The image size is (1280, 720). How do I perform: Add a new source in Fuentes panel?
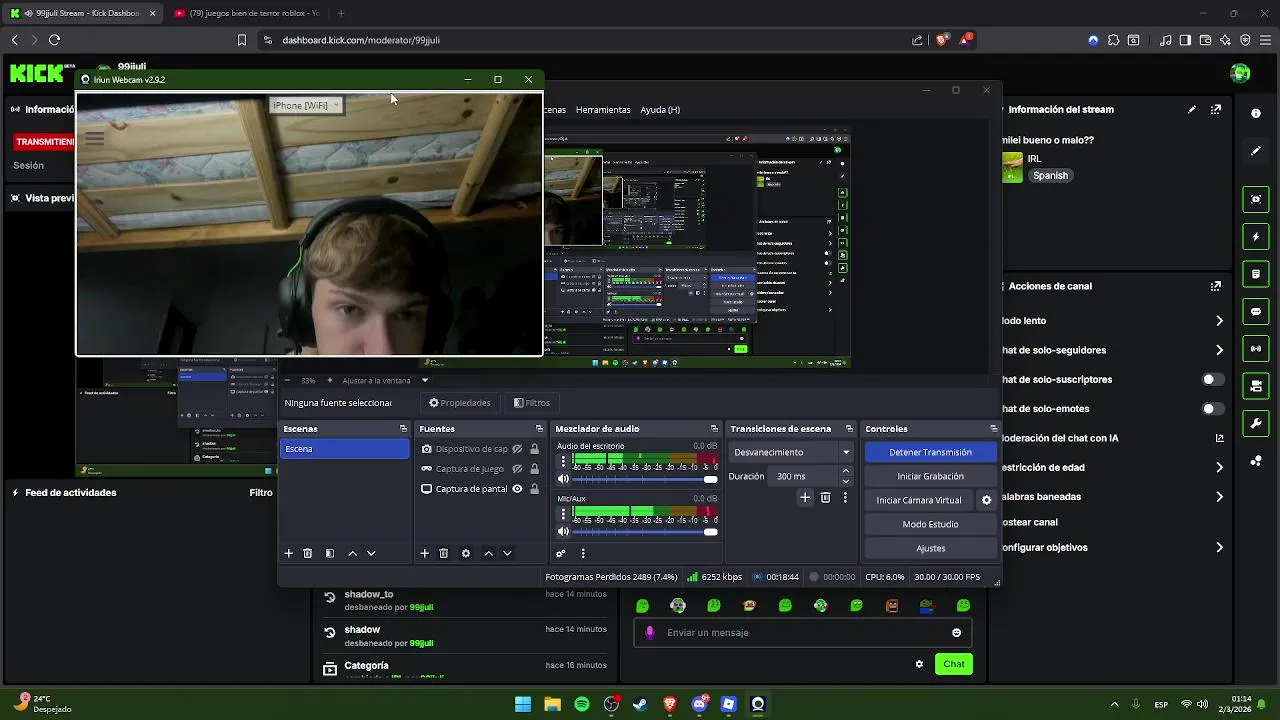pos(424,553)
